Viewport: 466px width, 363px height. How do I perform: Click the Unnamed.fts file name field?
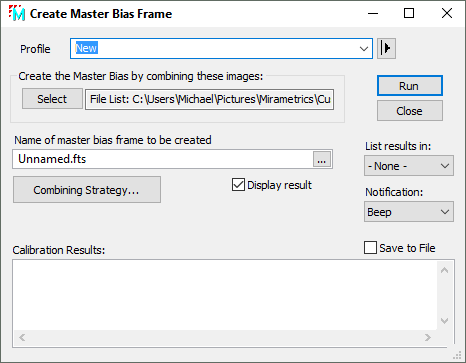[163, 159]
